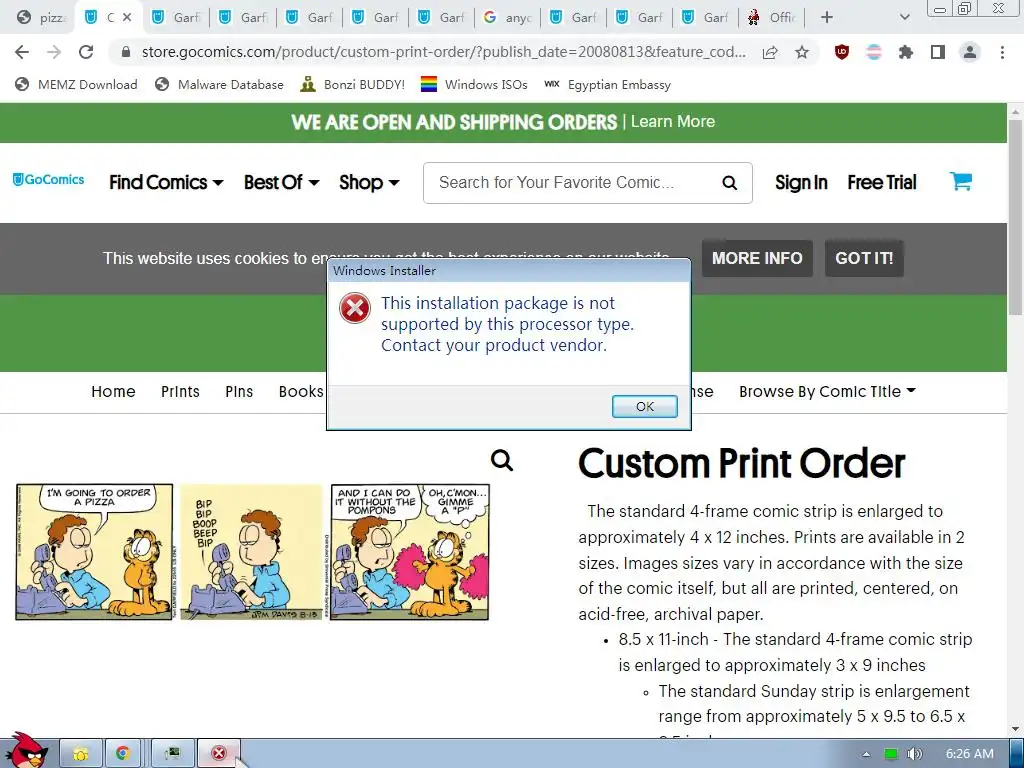Click the red X error taskbar item
This screenshot has width=1024, height=768.
[219, 754]
